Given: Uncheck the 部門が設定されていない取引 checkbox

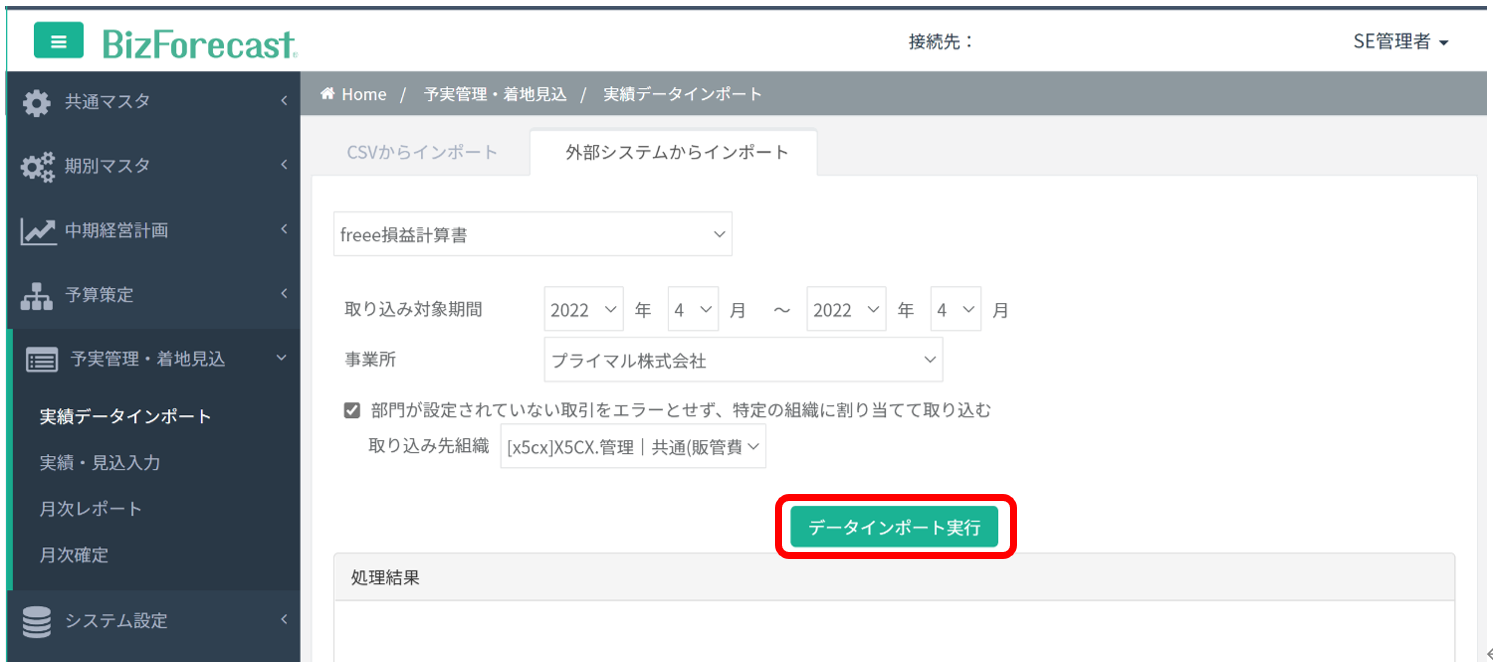Looking at the screenshot, I should coord(351,410).
